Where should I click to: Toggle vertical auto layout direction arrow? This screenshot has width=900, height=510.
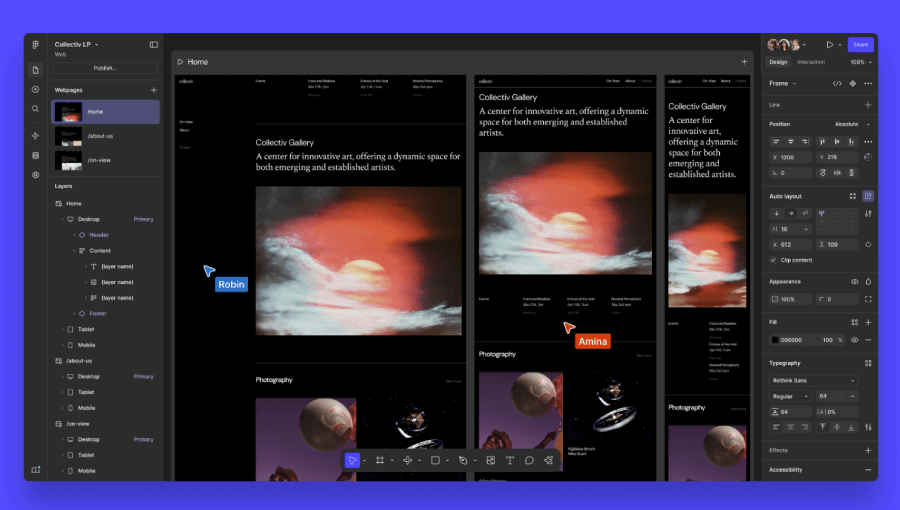777,213
